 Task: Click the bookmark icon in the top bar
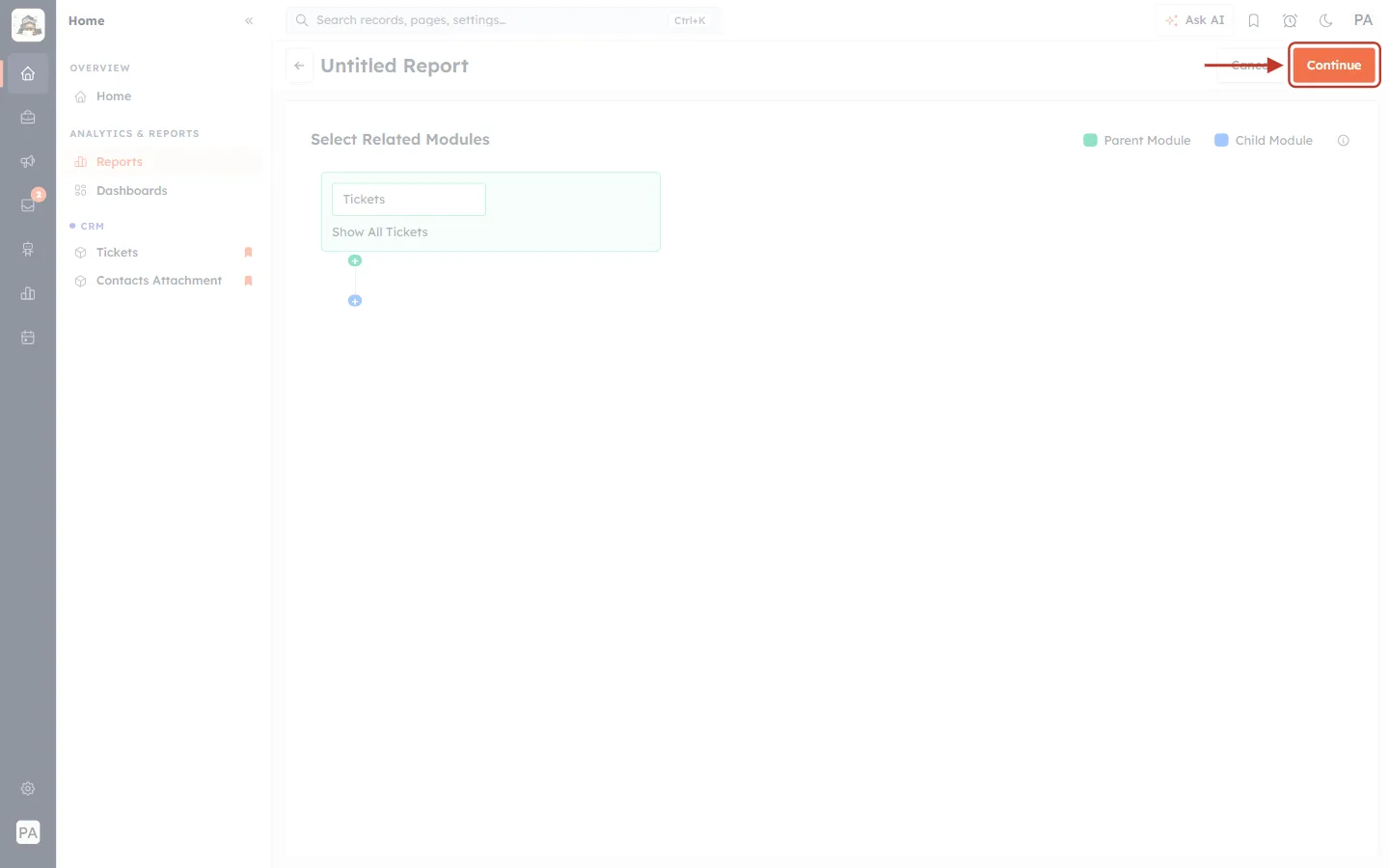pyautogui.click(x=1254, y=20)
